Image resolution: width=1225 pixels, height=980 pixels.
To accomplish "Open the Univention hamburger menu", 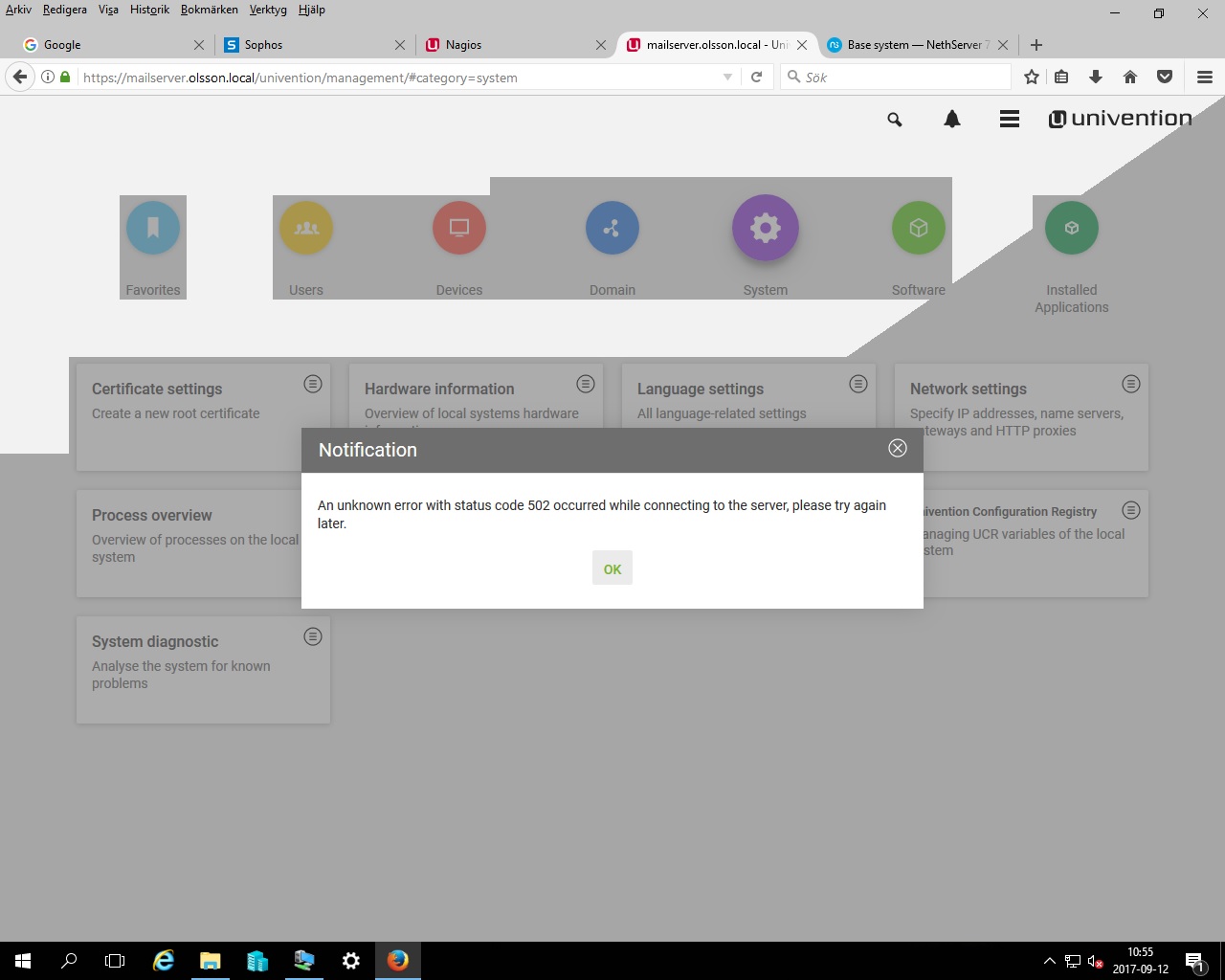I will 1010,119.
